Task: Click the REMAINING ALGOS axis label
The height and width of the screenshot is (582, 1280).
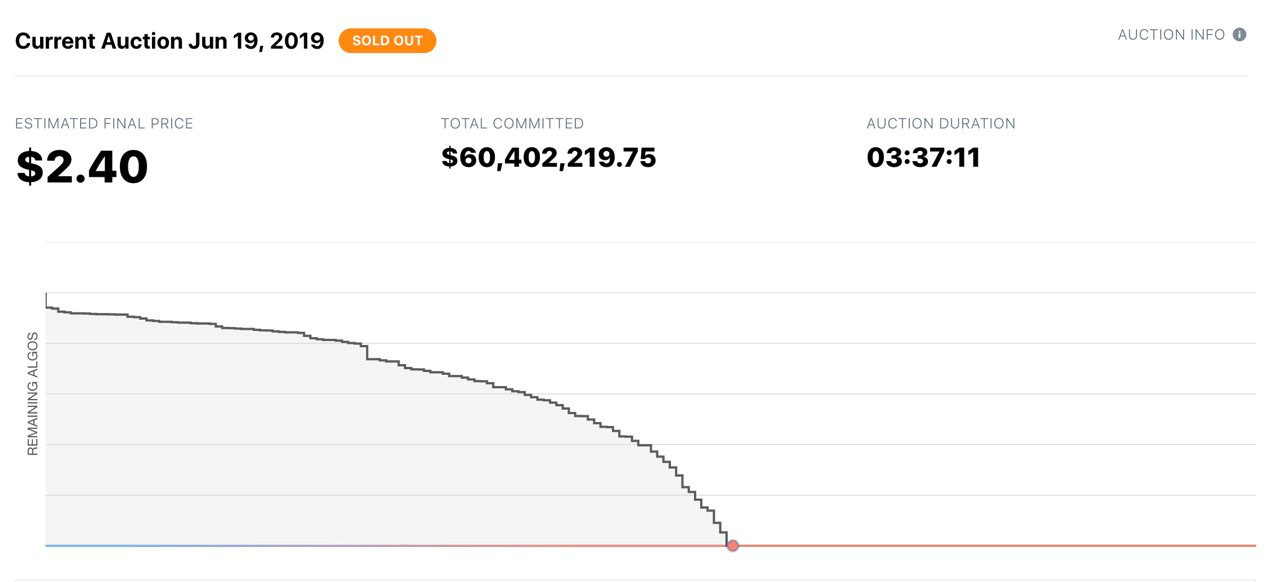Action: tap(32, 394)
